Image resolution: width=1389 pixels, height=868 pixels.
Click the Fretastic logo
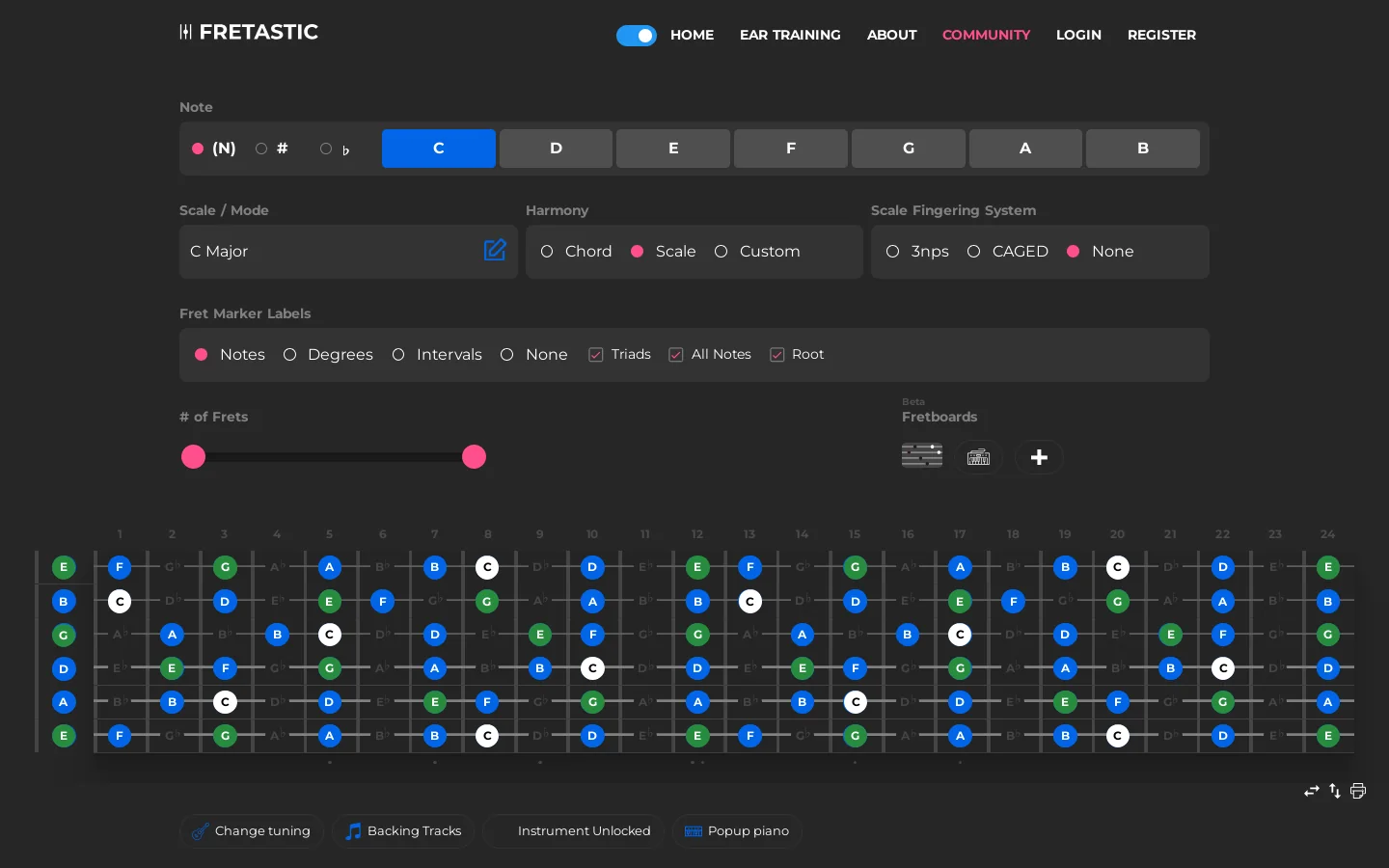tap(249, 33)
